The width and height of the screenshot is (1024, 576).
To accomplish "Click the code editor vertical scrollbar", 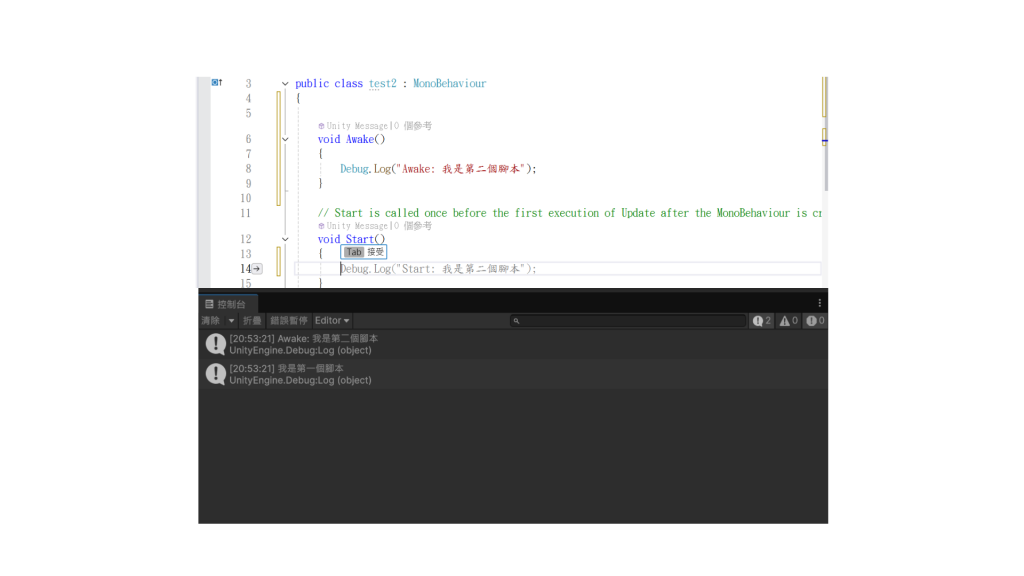I will pyautogui.click(x=825, y=134).
